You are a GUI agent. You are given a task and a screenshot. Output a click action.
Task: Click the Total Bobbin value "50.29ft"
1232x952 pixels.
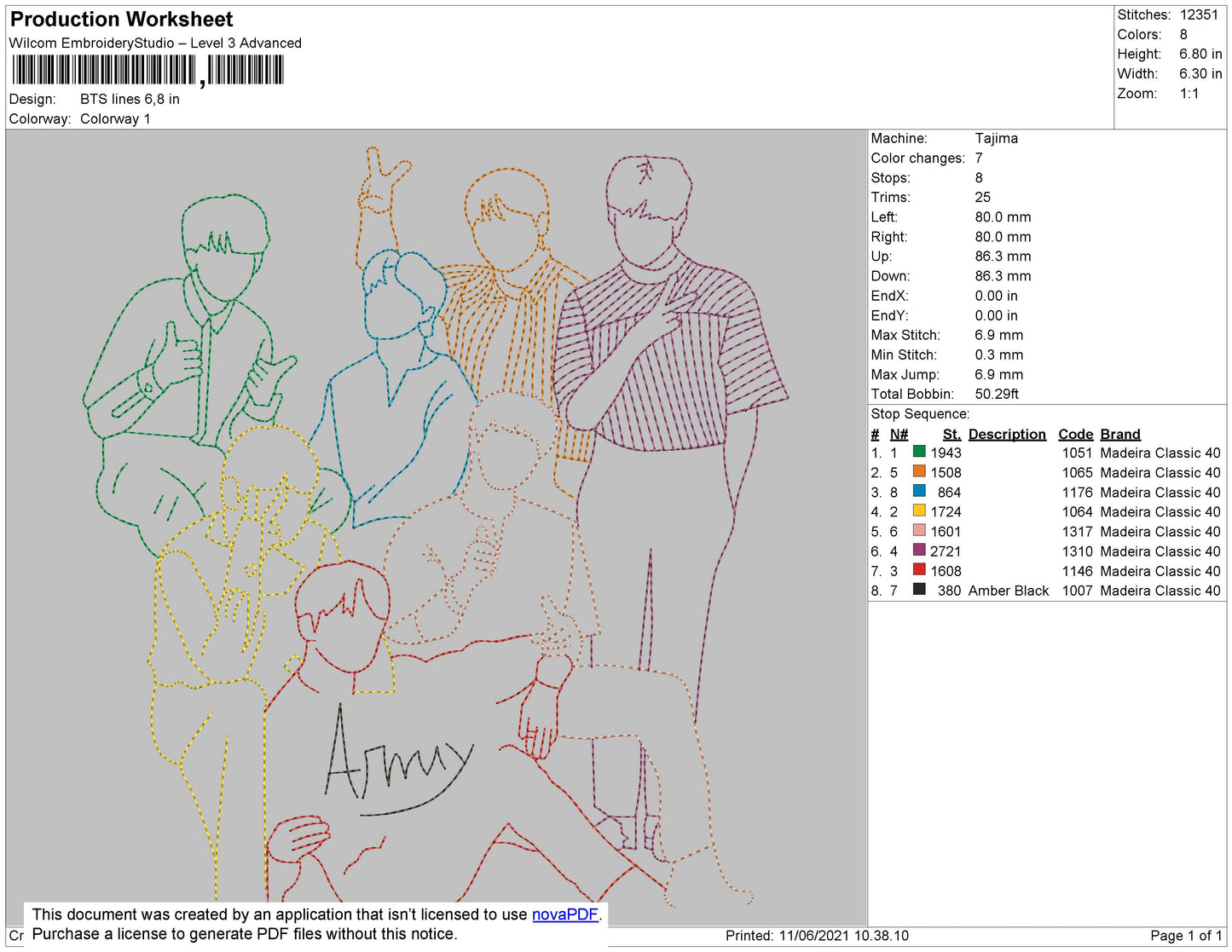click(x=998, y=394)
